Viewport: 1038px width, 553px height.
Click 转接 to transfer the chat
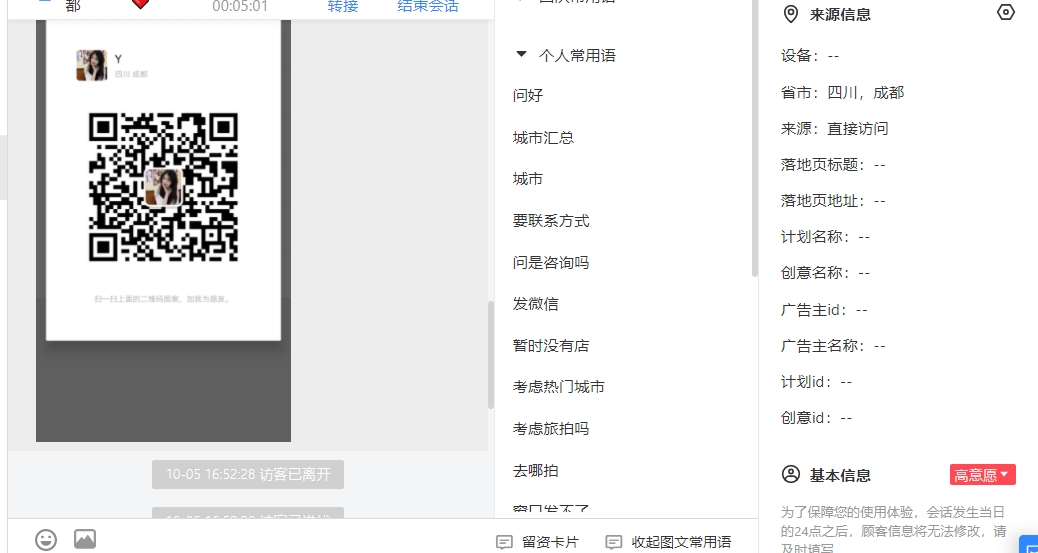click(343, 6)
